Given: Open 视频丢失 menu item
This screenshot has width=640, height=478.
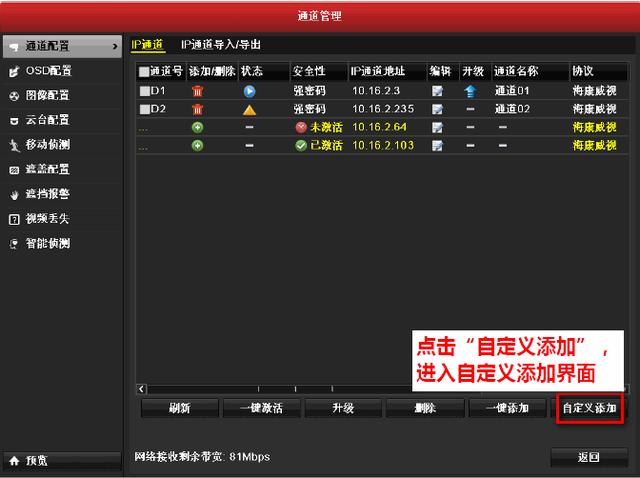Looking at the screenshot, I should (x=62, y=219).
